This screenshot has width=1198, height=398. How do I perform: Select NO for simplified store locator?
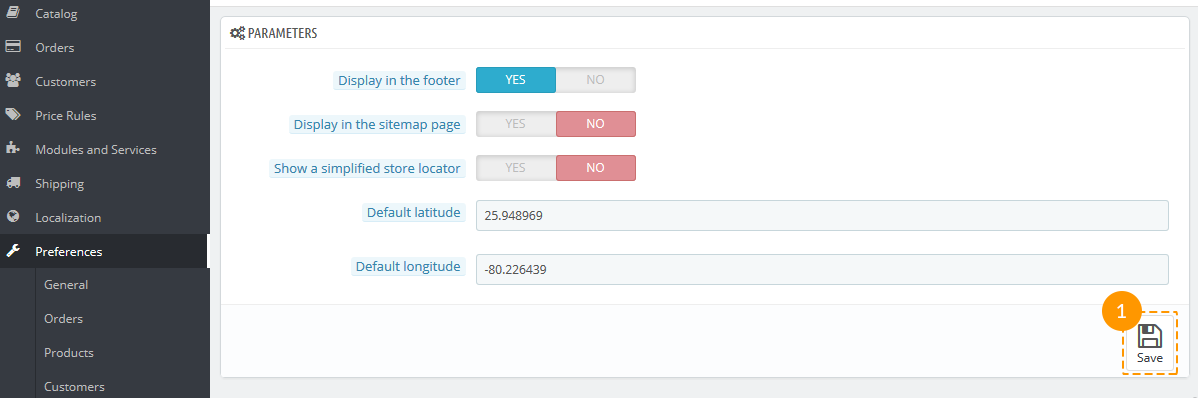[595, 168]
